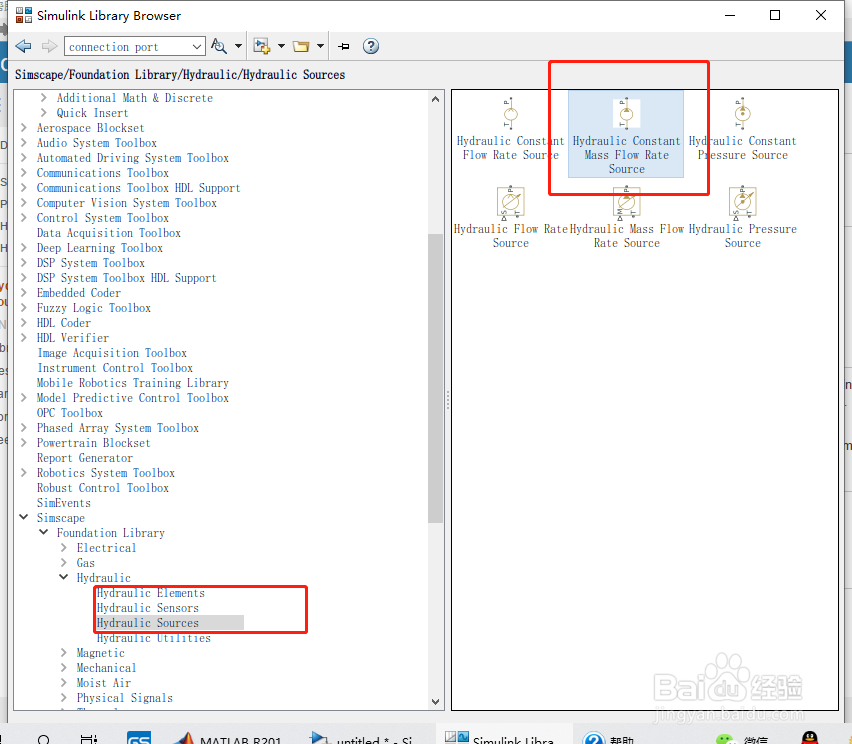This screenshot has width=852, height=744.
Task: Select Hydraulic Sources in tree
Action: click(x=147, y=623)
